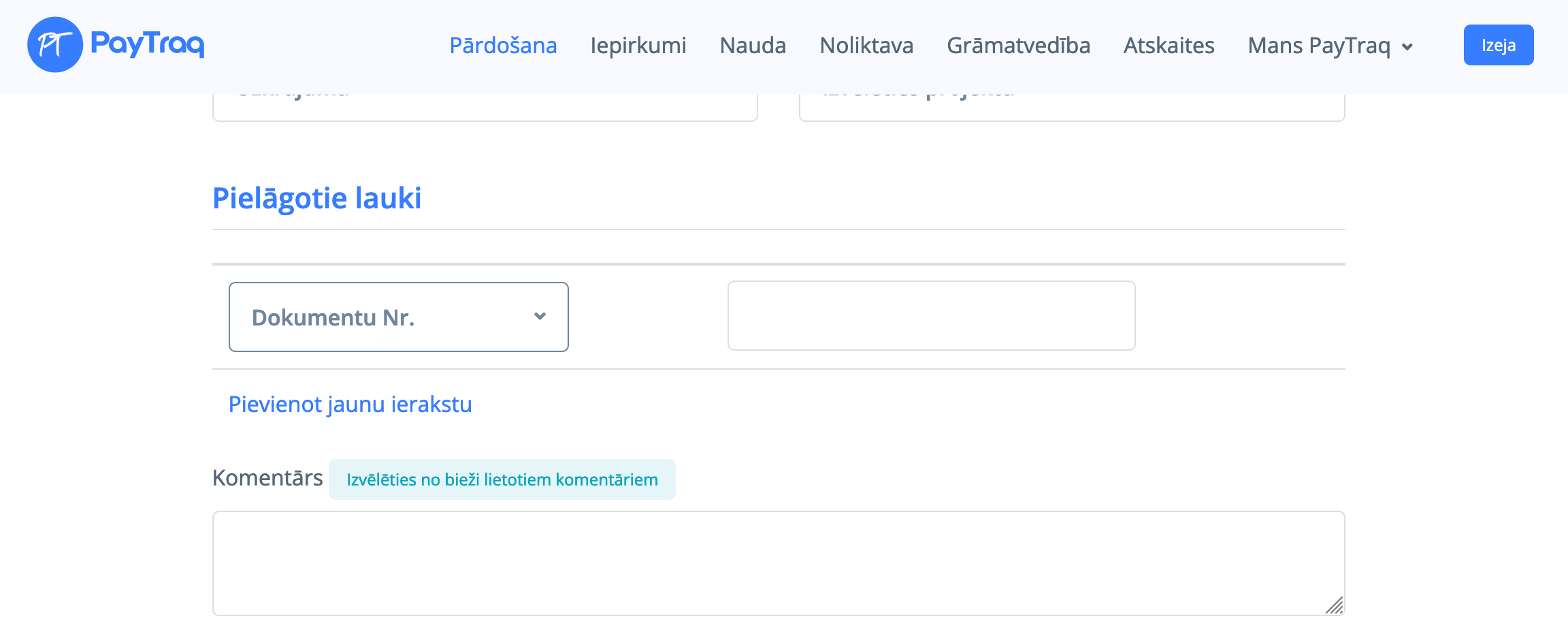Click the Pielāgotie lauki heading

[x=316, y=198]
